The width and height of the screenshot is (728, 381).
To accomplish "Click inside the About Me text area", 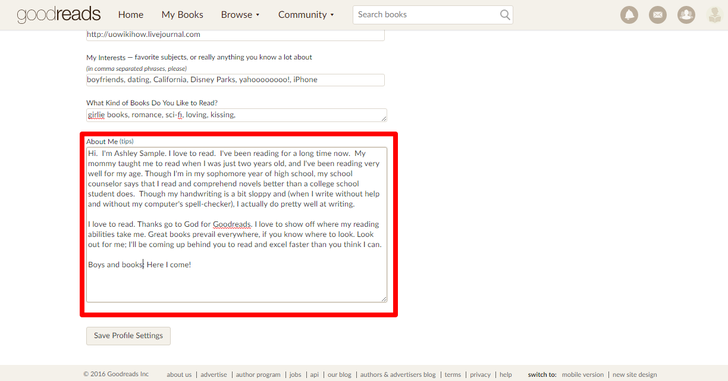I will click(x=236, y=225).
